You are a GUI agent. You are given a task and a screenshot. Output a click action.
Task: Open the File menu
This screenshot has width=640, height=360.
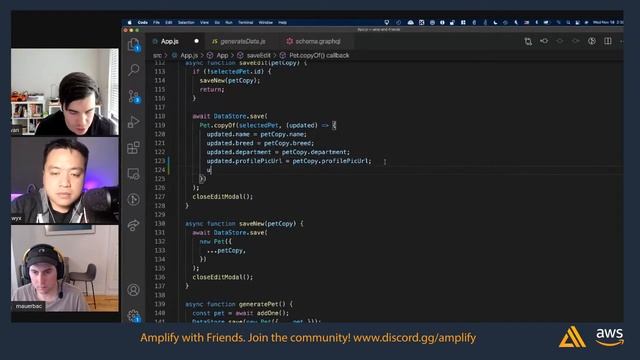tap(156, 22)
